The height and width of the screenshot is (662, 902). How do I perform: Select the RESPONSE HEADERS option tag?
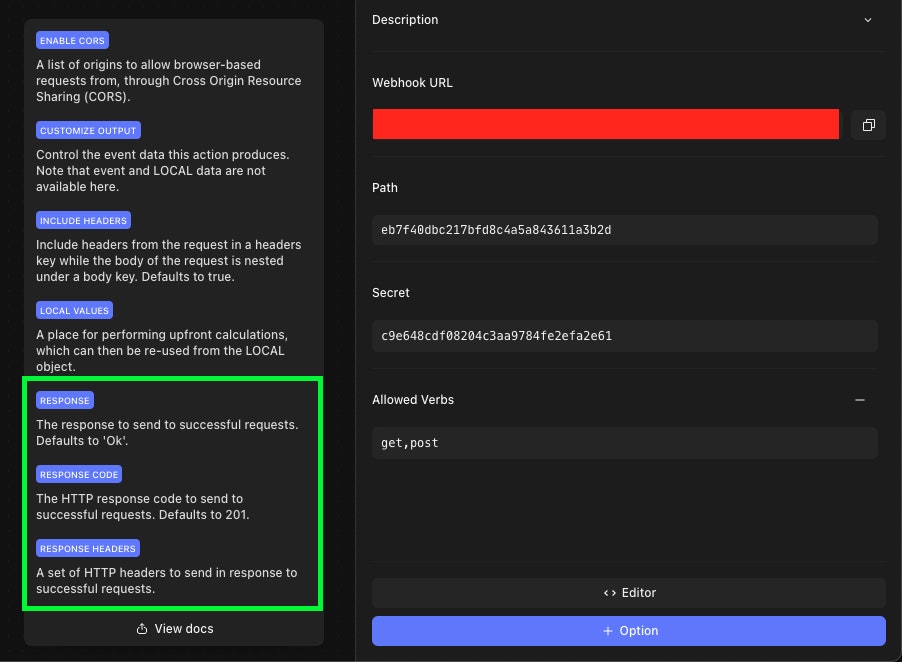88,549
